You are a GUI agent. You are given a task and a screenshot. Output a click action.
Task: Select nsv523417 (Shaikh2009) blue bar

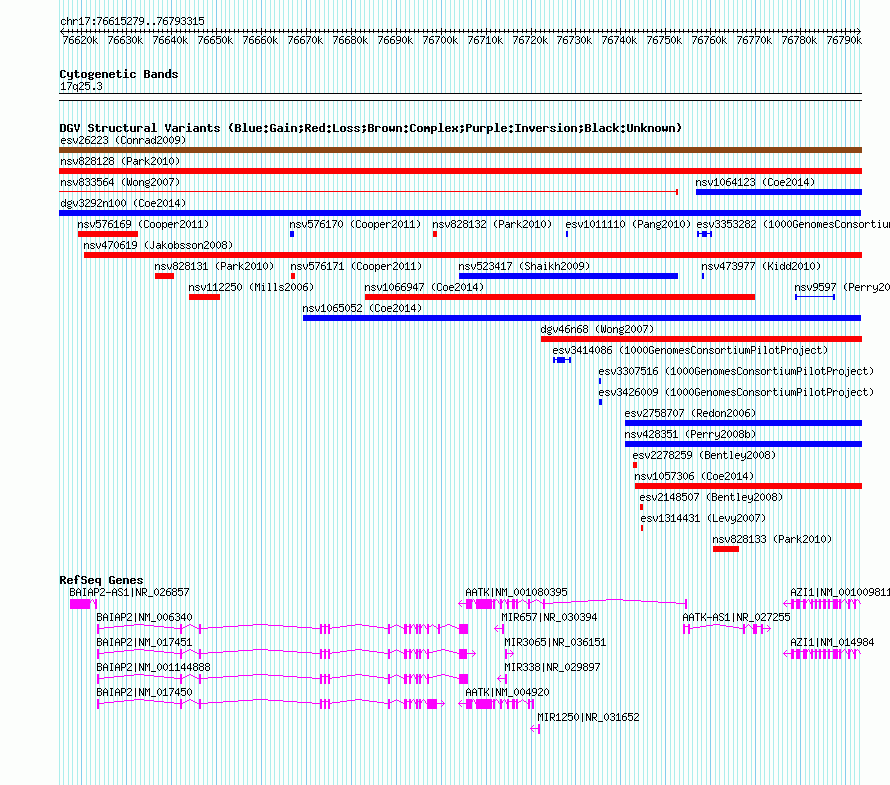click(x=568, y=276)
